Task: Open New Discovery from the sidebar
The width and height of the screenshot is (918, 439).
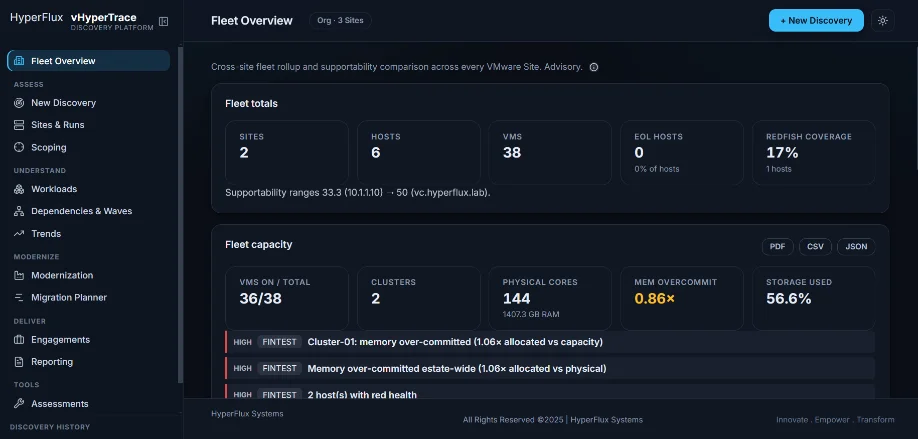Action: (89, 102)
